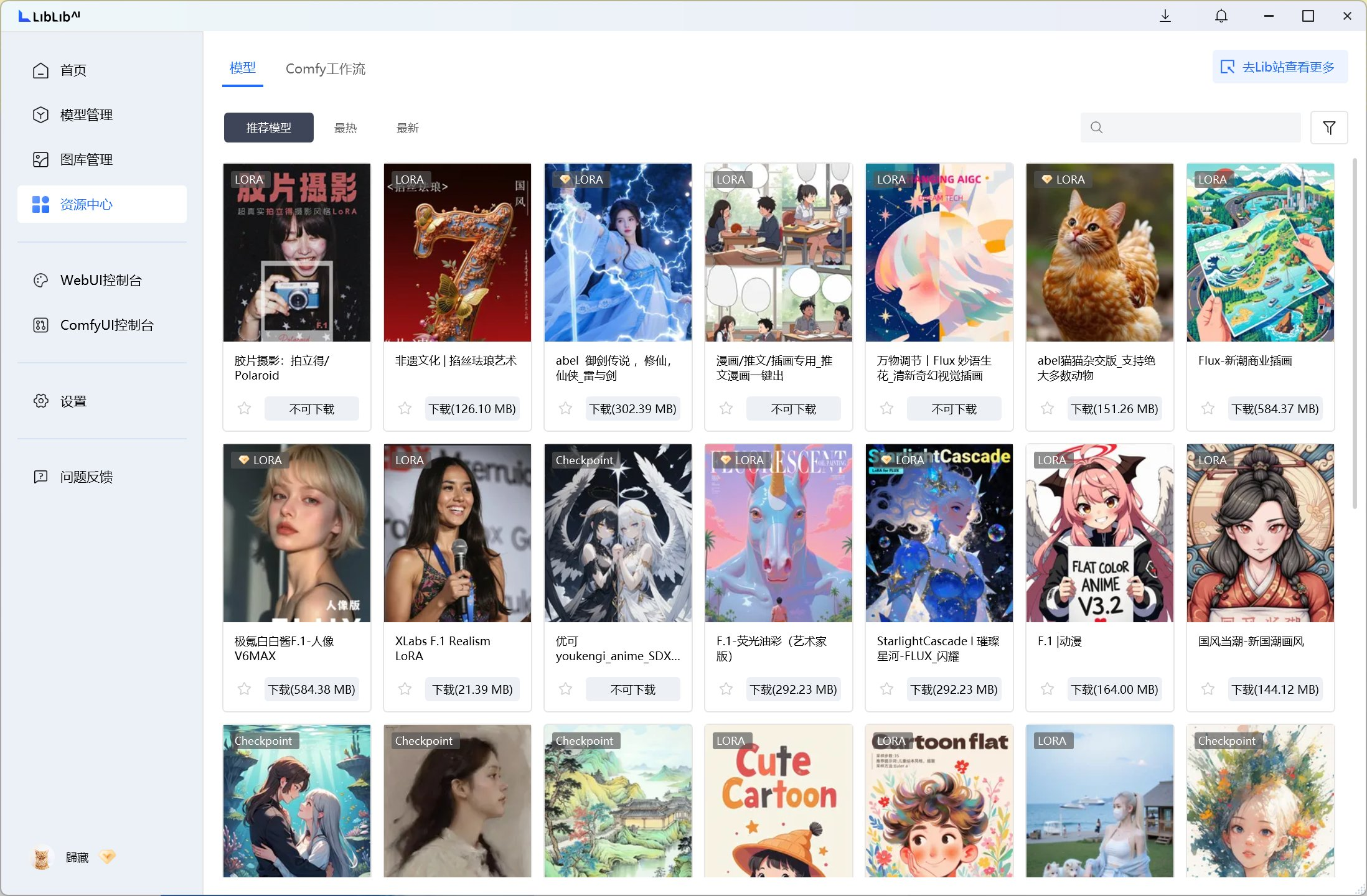Click 去Lib站查看更多 button

(x=1280, y=67)
